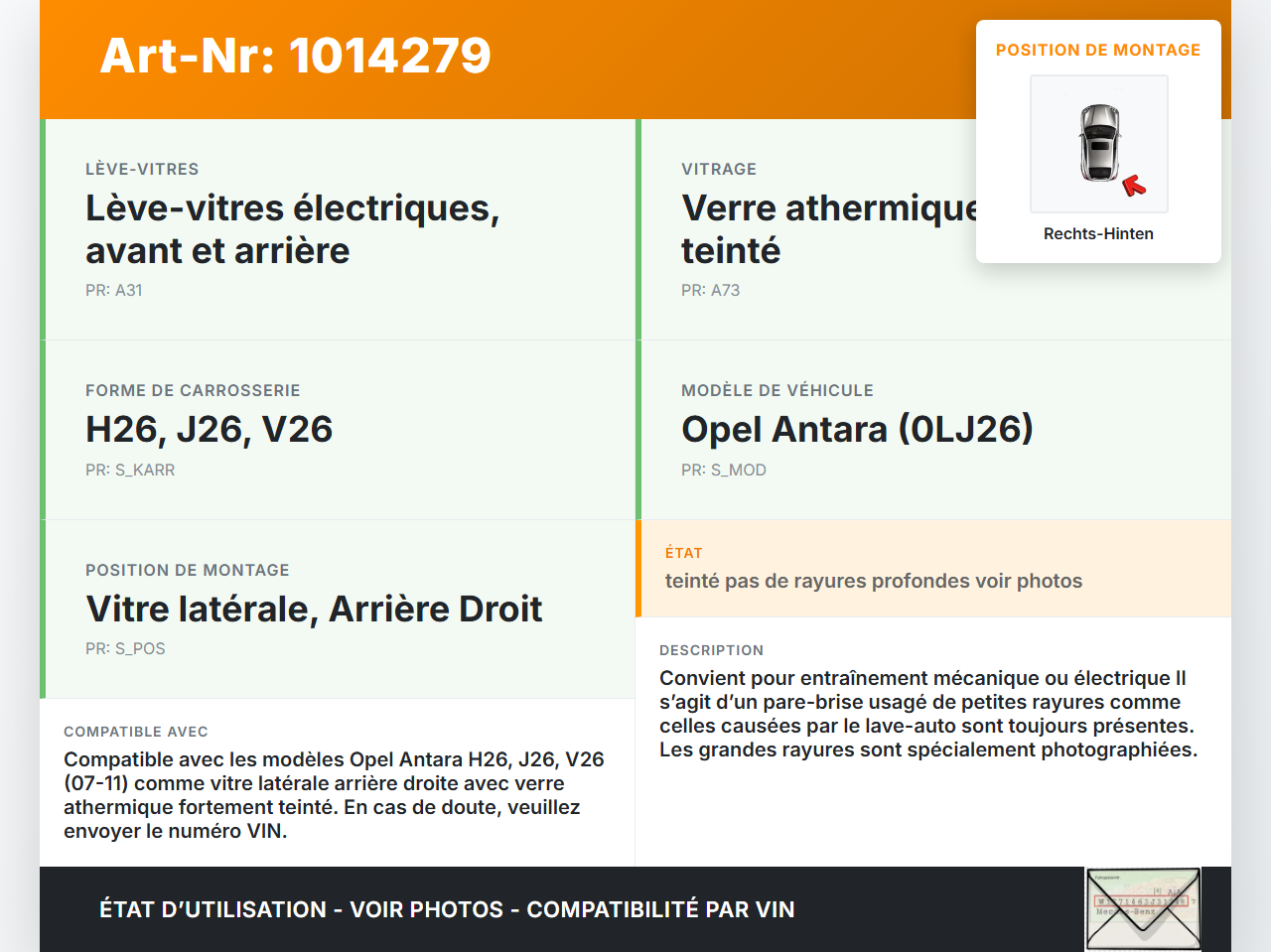Click the Art-Nr: 1014279 heading

click(295, 56)
